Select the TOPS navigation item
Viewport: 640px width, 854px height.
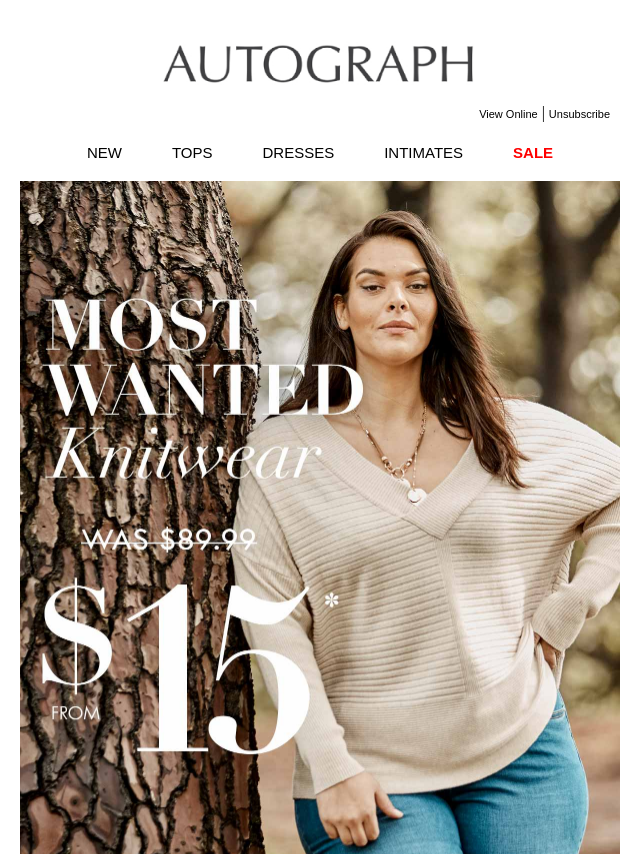coord(192,153)
